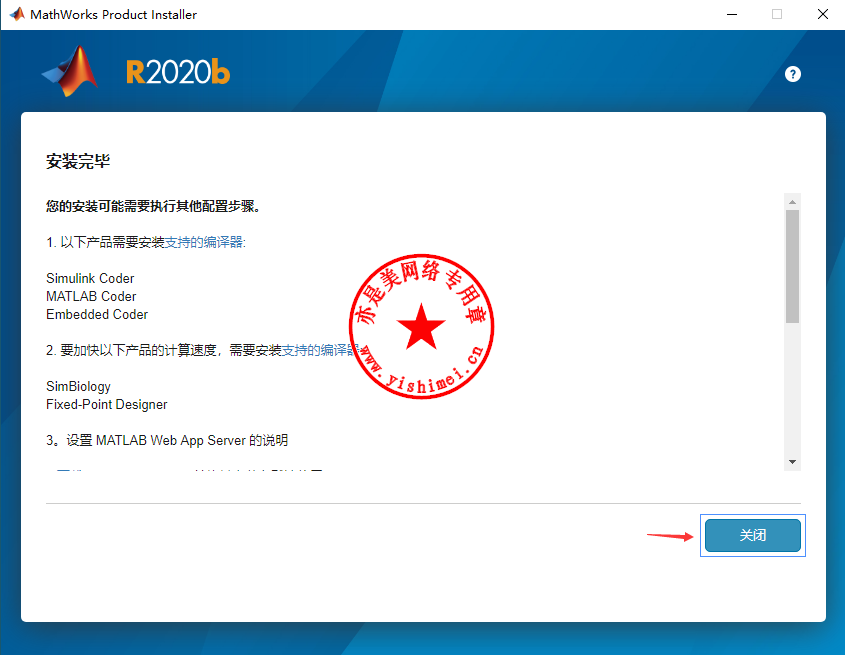
Task: Click the SimBiology product name
Action: point(78,387)
